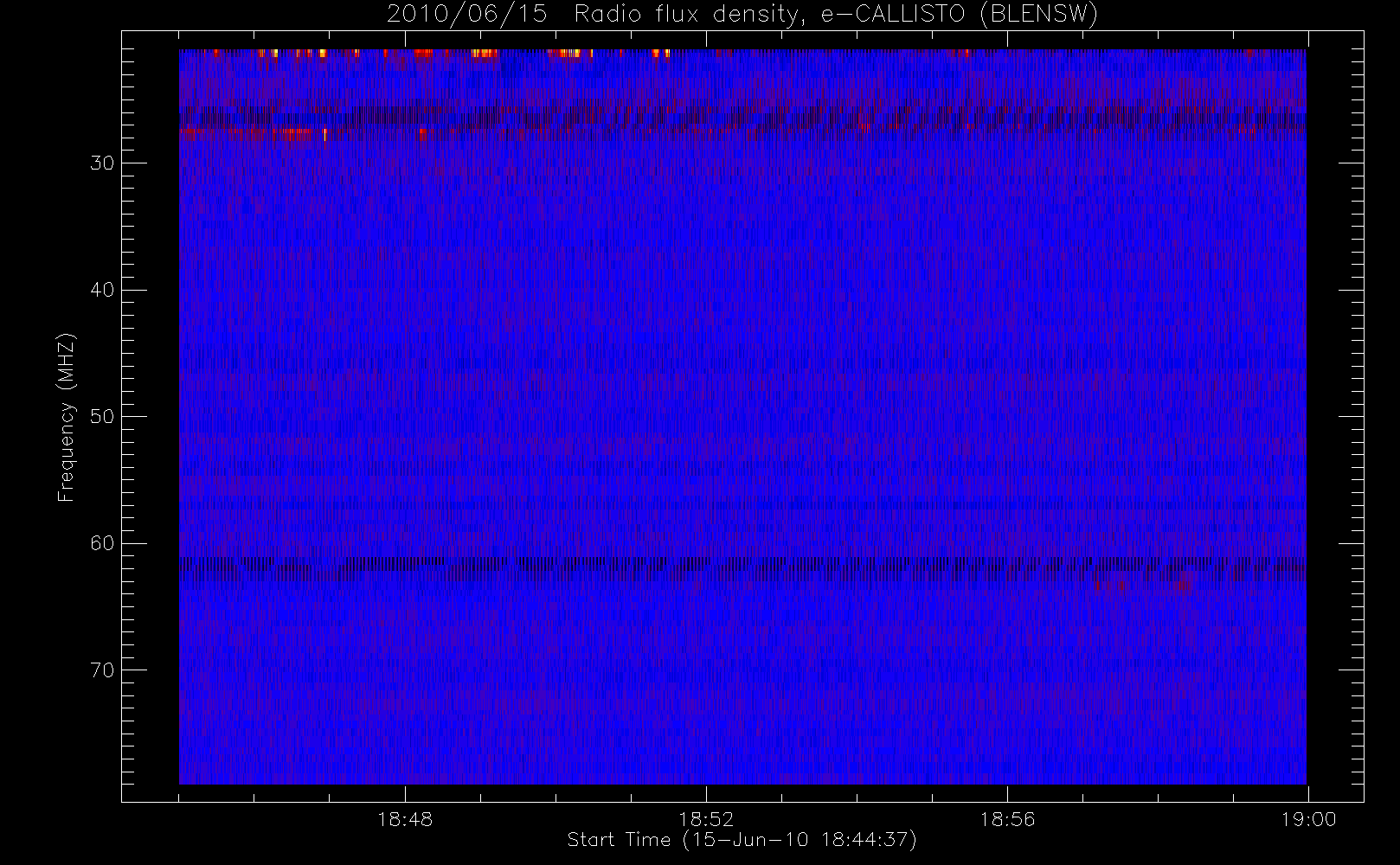Viewport: 1400px width, 865px height.
Task: Click the 'Start Time (15-Jun-10 18:44:37)' label
Action: point(742,840)
